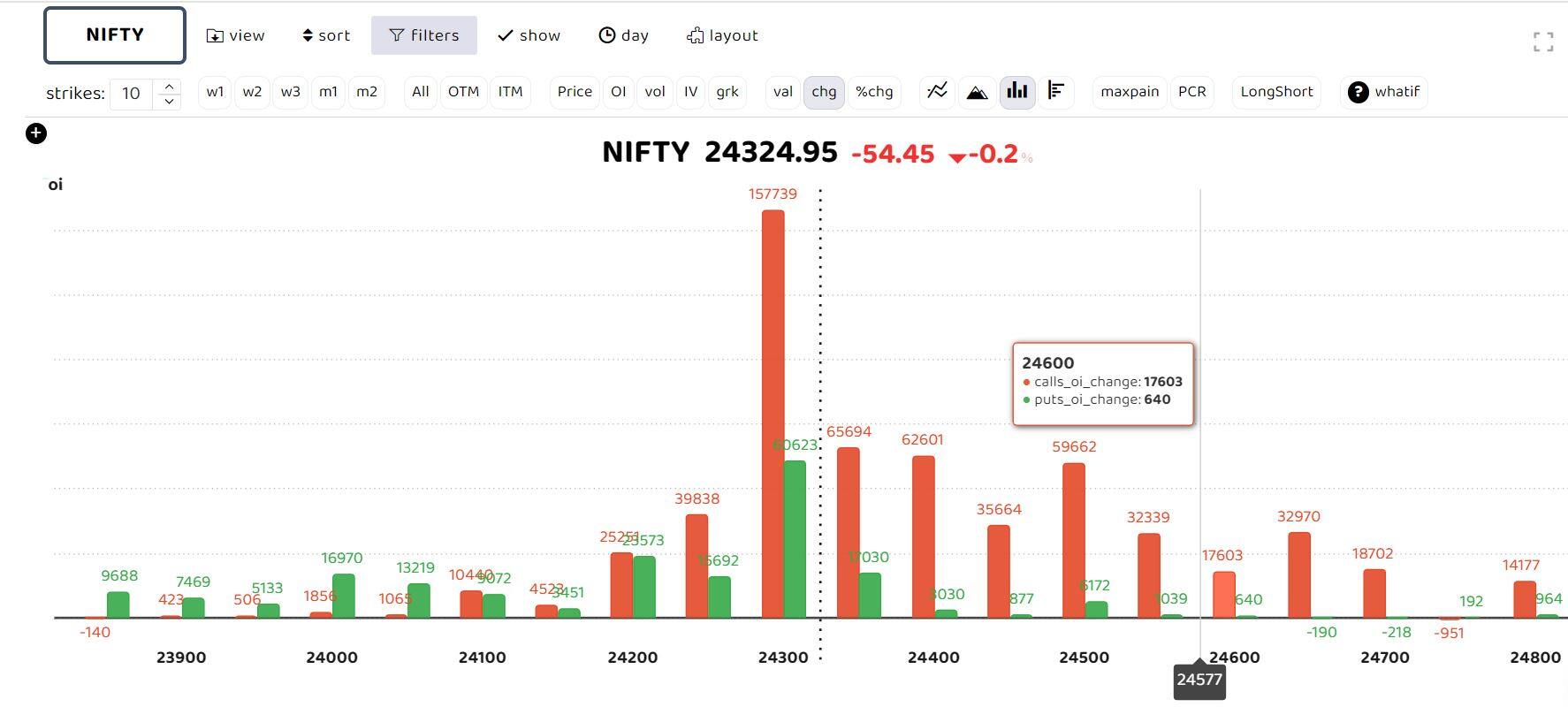This screenshot has width=1568, height=707.
Task: Show All strikes
Action: (421, 92)
